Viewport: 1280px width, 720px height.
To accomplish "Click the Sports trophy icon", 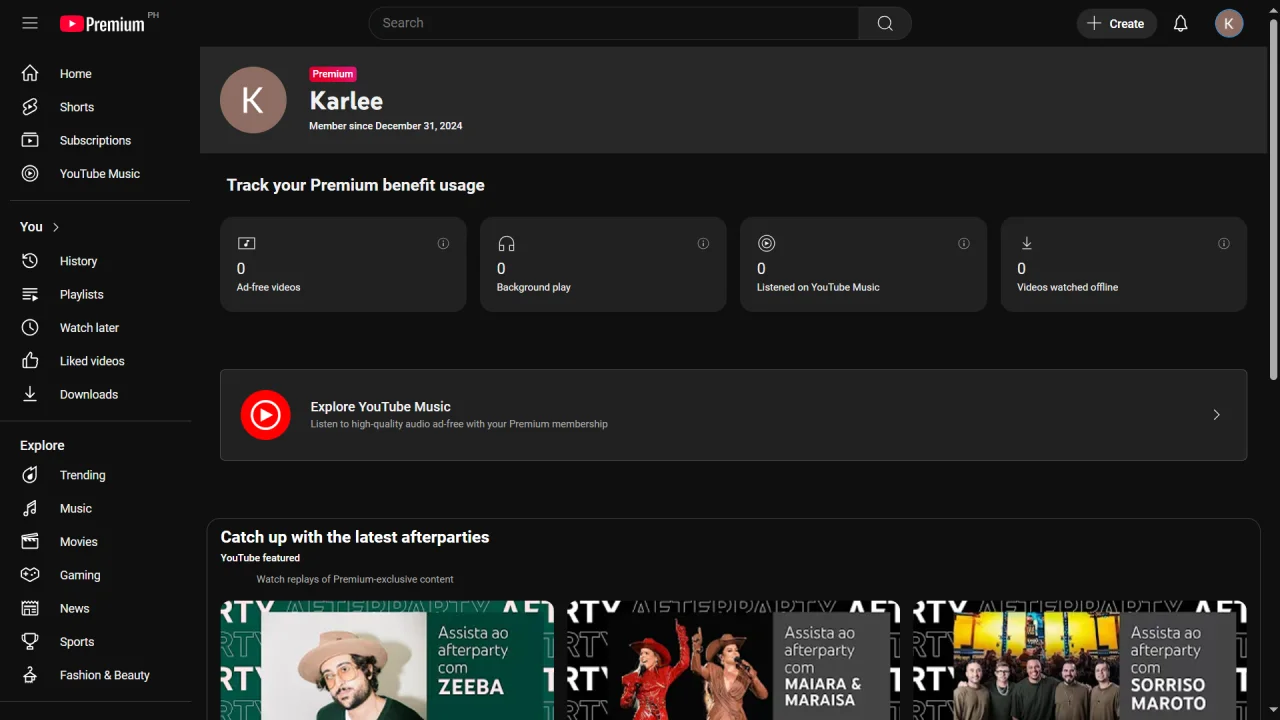I will point(30,641).
